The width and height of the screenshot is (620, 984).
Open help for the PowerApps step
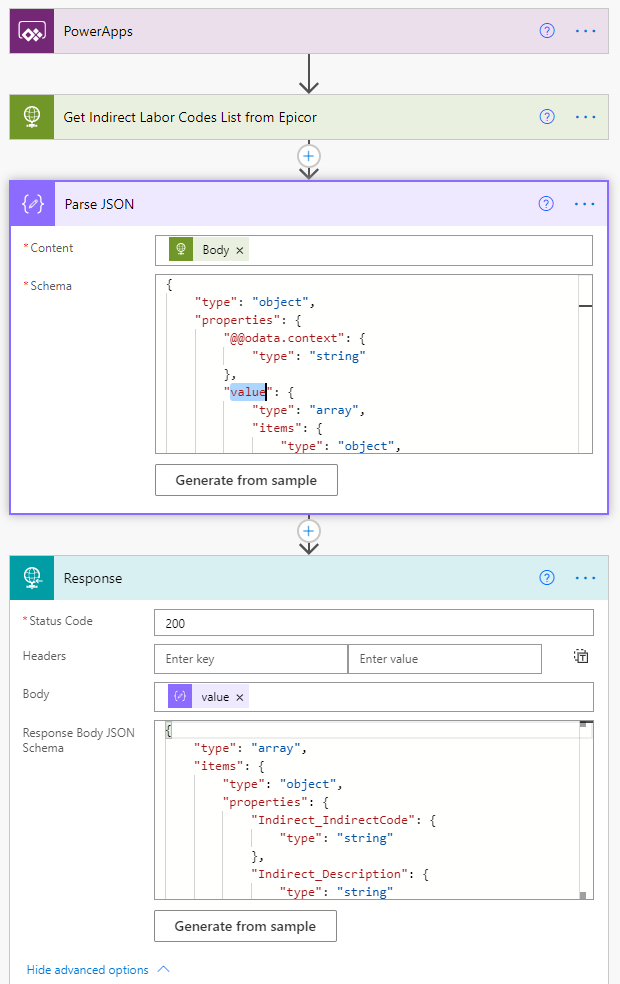[x=547, y=31]
